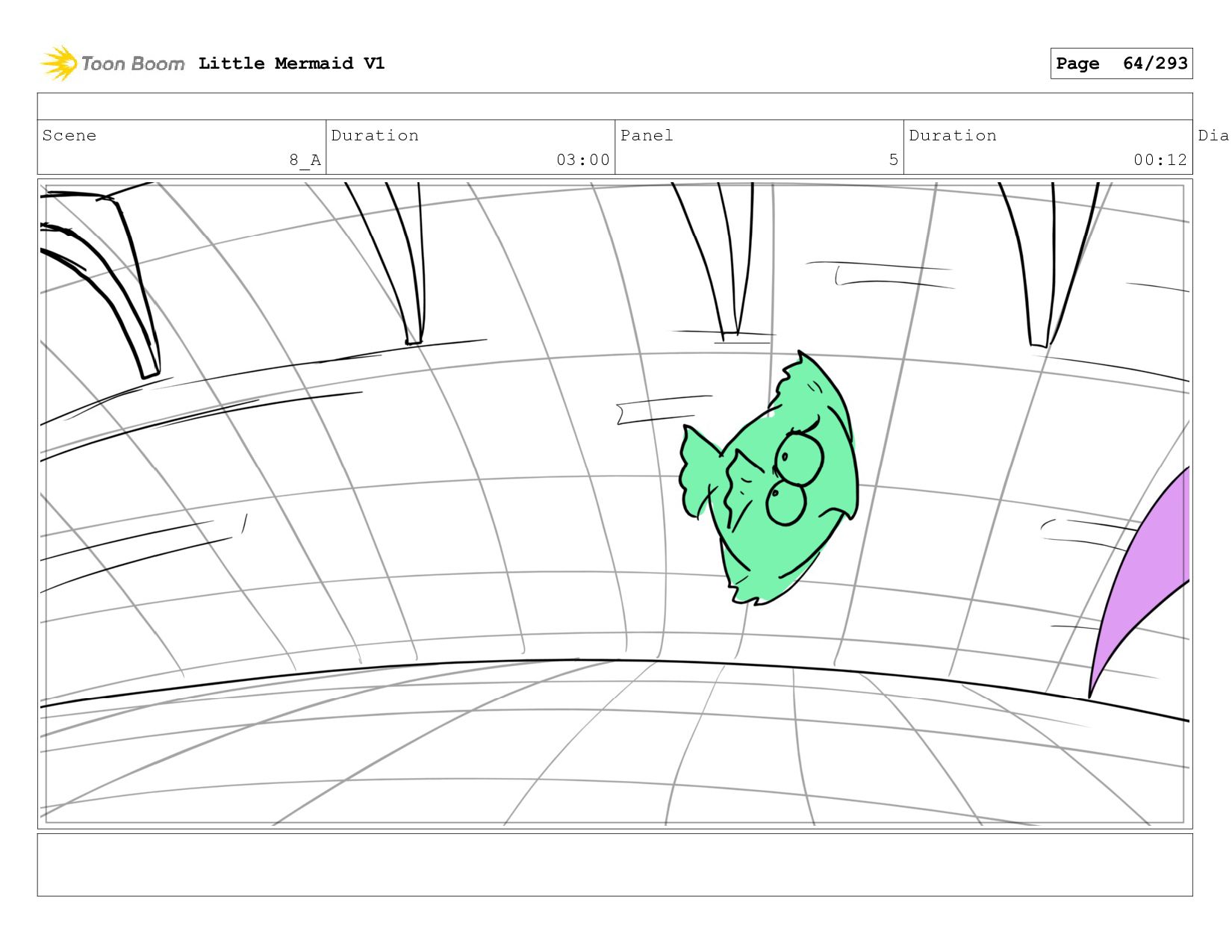Click the 'Panel' label

[x=647, y=135]
